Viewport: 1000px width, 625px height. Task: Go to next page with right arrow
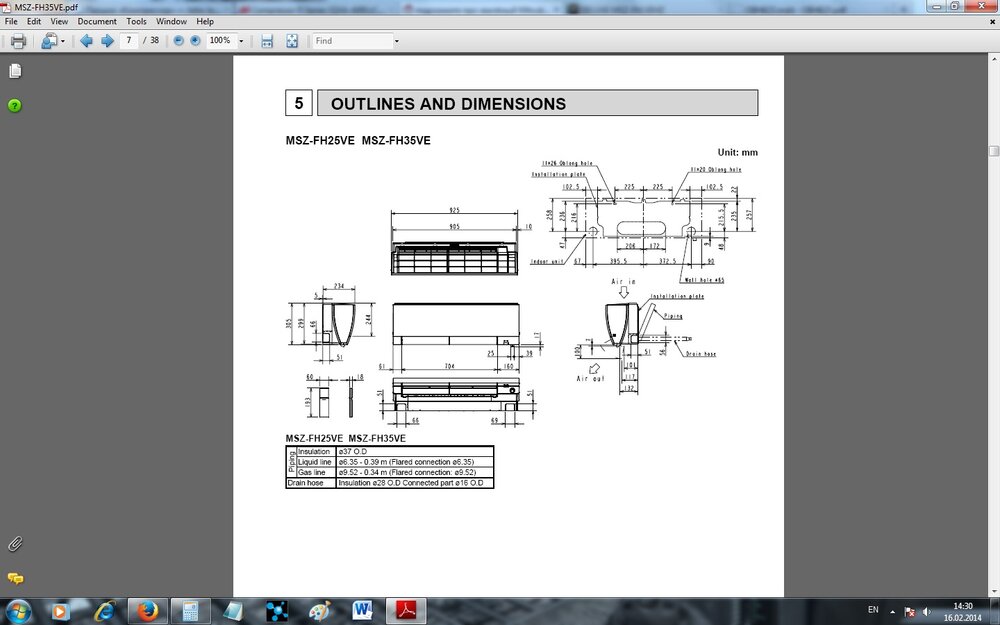(107, 41)
